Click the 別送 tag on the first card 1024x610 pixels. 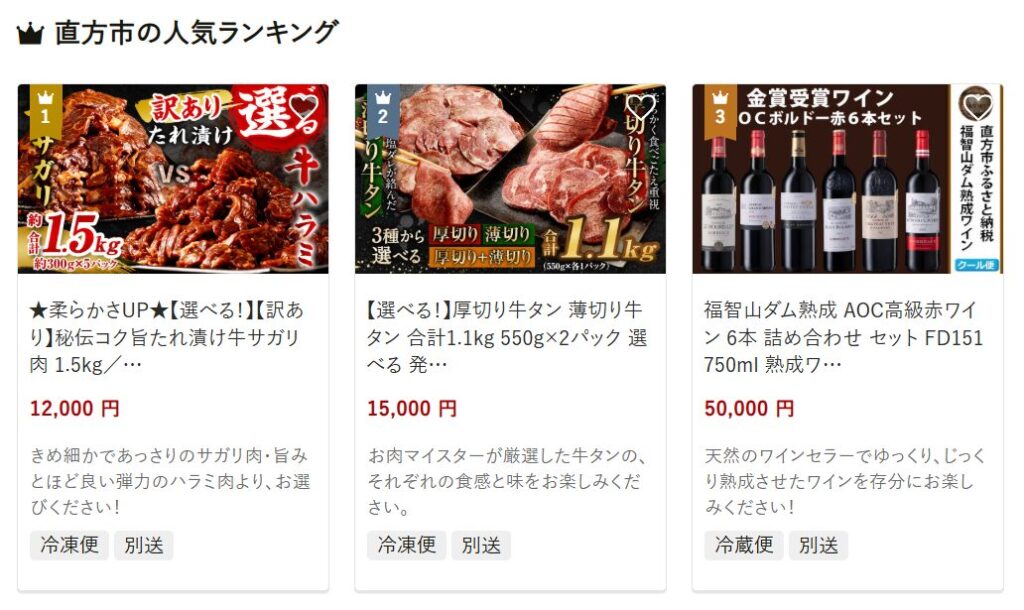(x=144, y=545)
